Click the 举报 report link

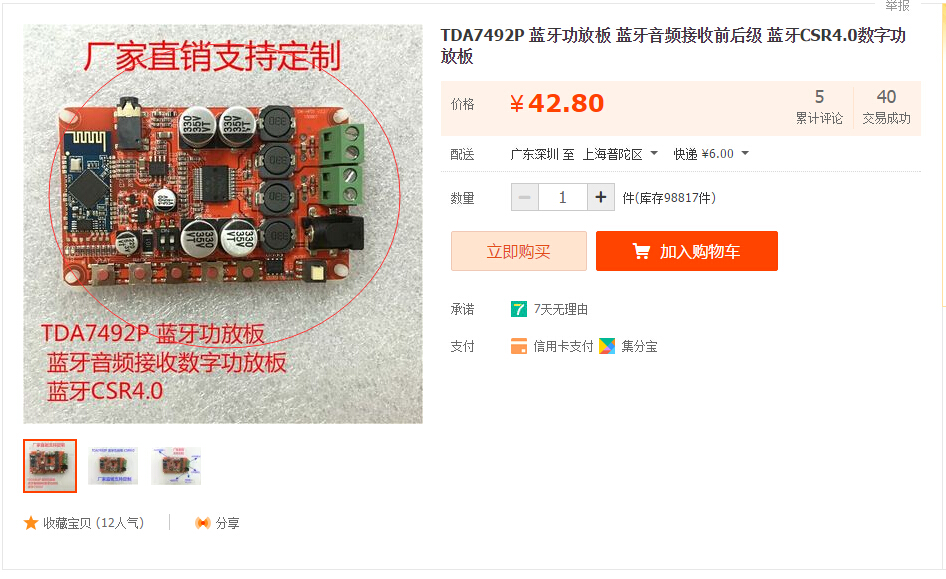897,5
